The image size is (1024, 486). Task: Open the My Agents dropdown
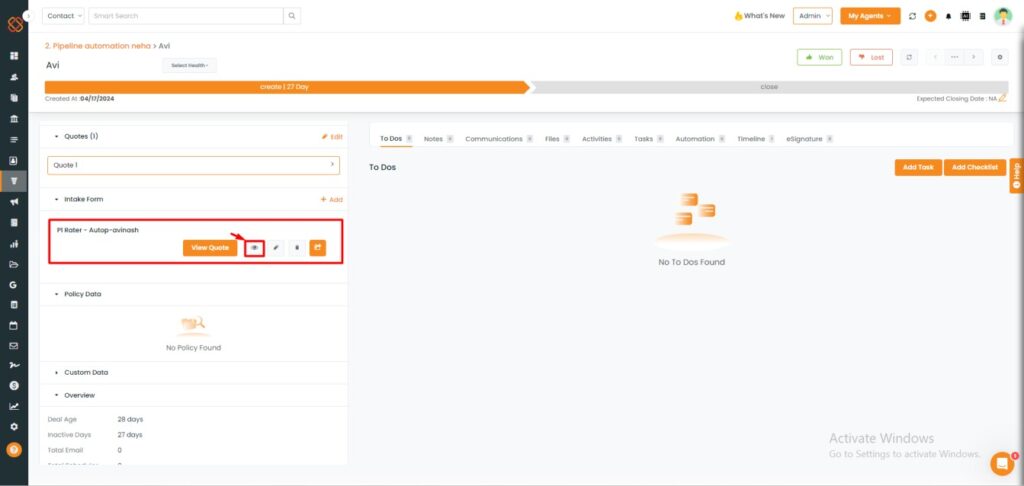(870, 16)
